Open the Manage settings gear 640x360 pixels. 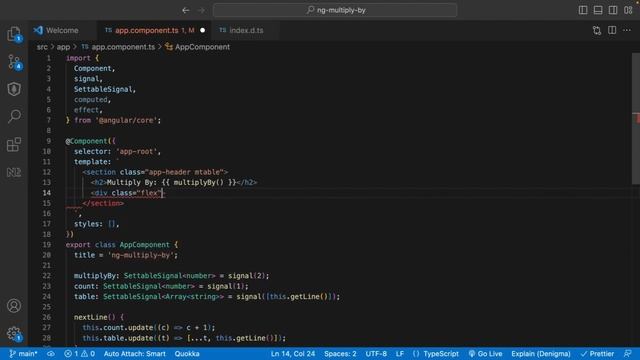point(14,334)
